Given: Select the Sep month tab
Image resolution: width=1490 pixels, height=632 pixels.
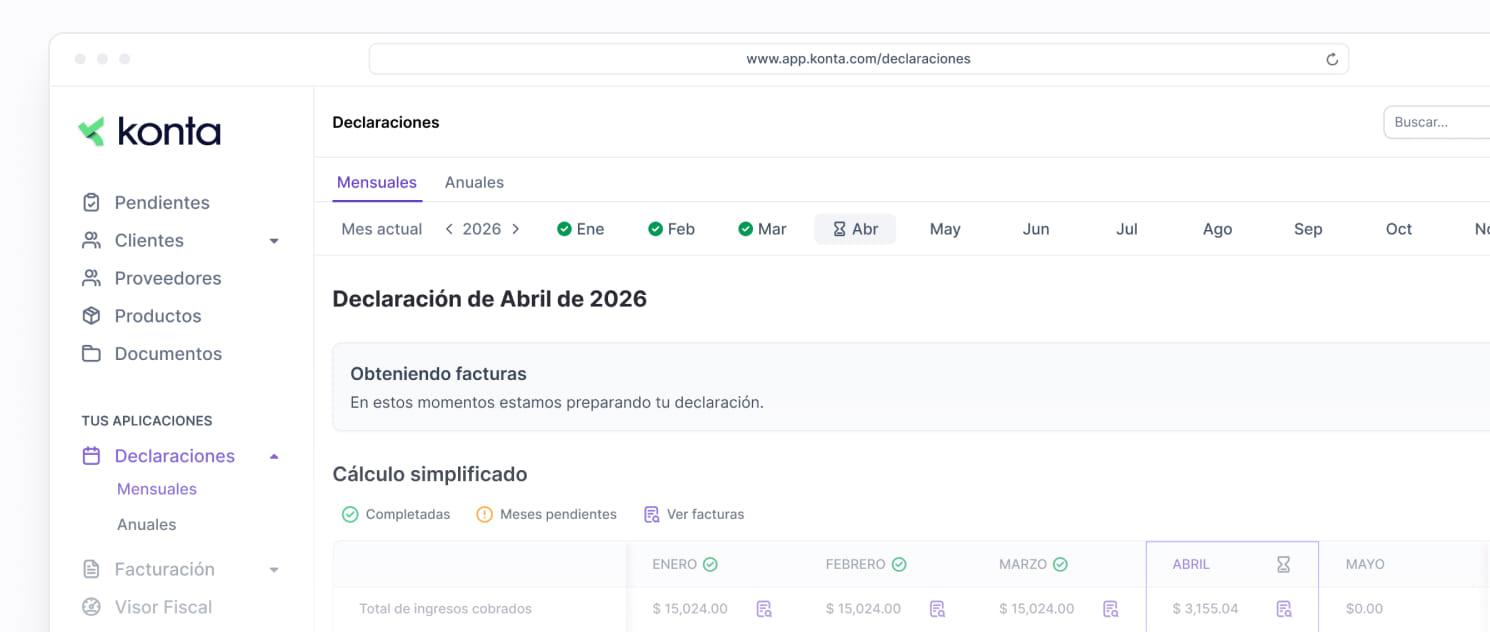Looking at the screenshot, I should click(1308, 229).
